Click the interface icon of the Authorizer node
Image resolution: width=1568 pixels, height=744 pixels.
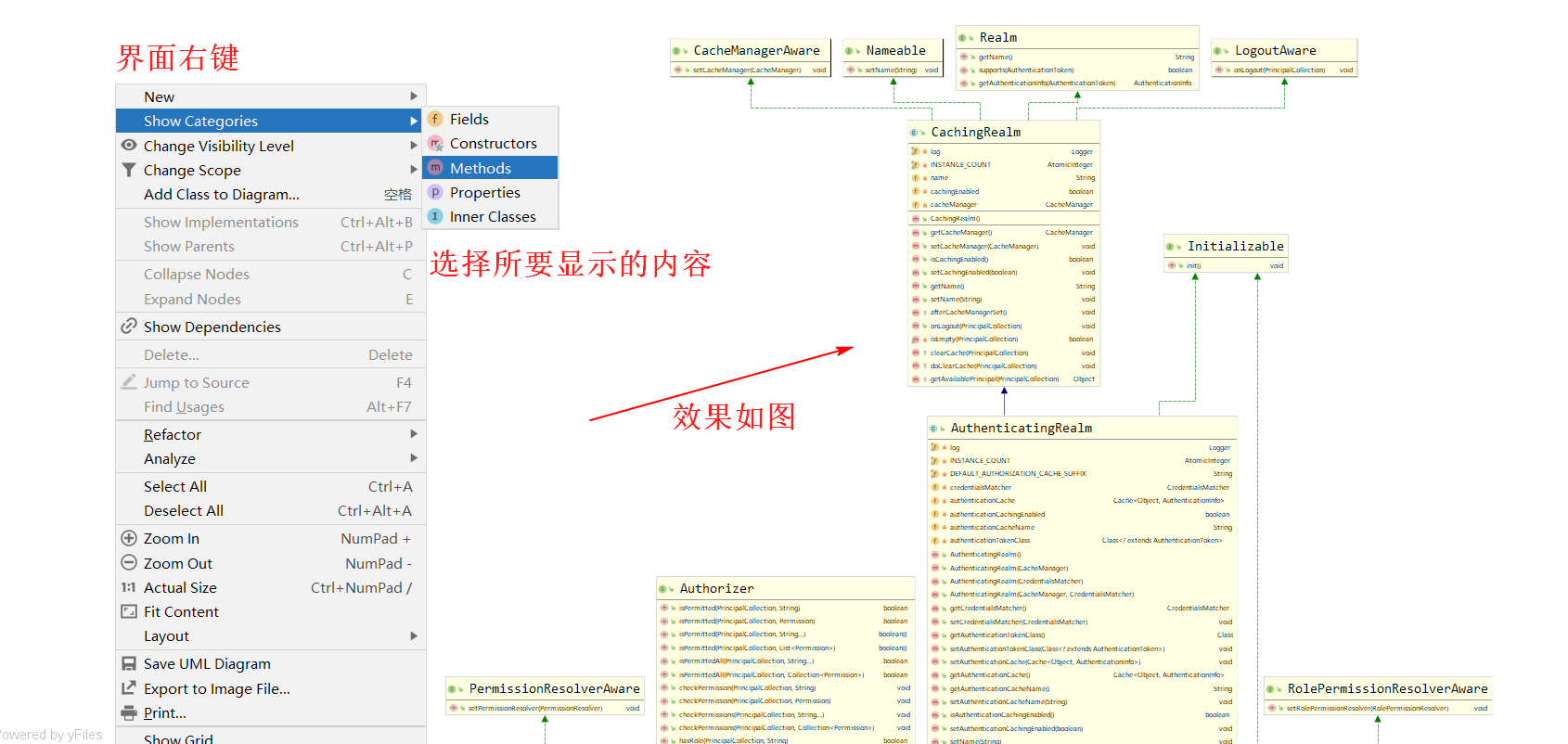[x=664, y=589]
